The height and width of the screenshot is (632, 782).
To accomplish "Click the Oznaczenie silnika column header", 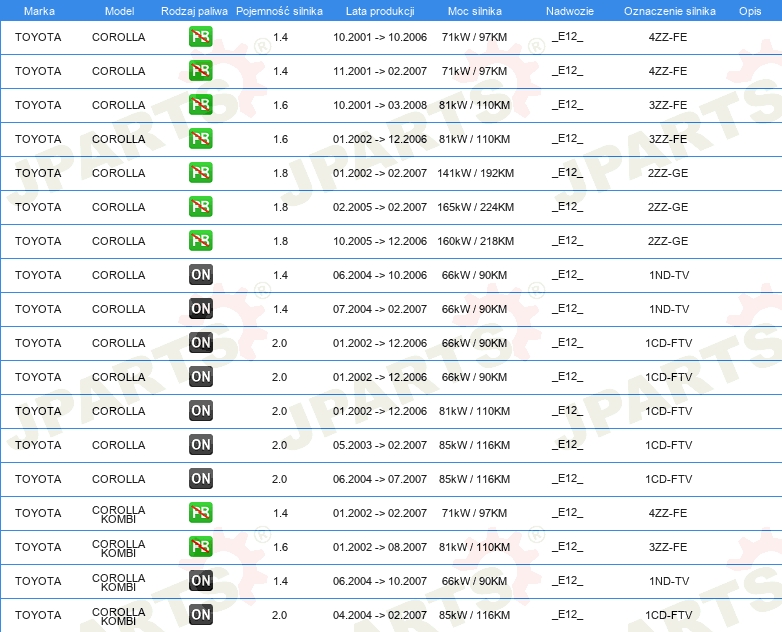I will (x=669, y=11).
